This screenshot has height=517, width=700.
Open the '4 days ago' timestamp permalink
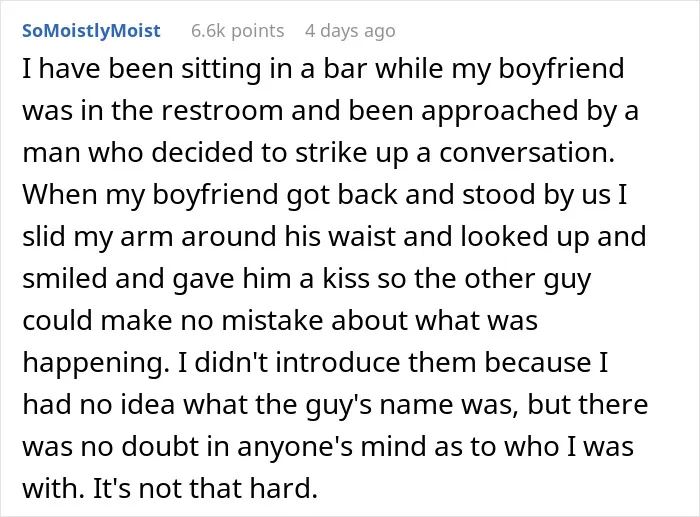click(x=350, y=31)
